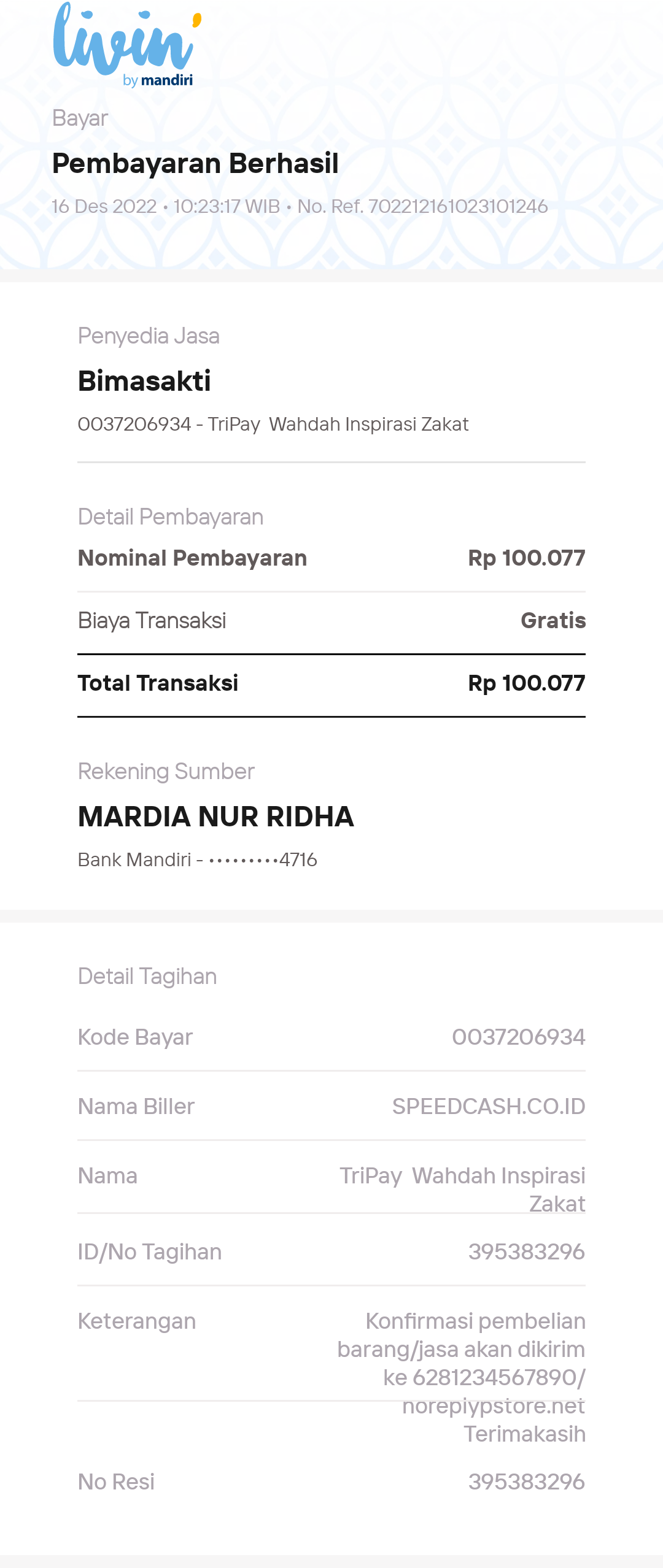Select the Rekening Sumber label
Screen dimensions: 663x1568
click(166, 771)
